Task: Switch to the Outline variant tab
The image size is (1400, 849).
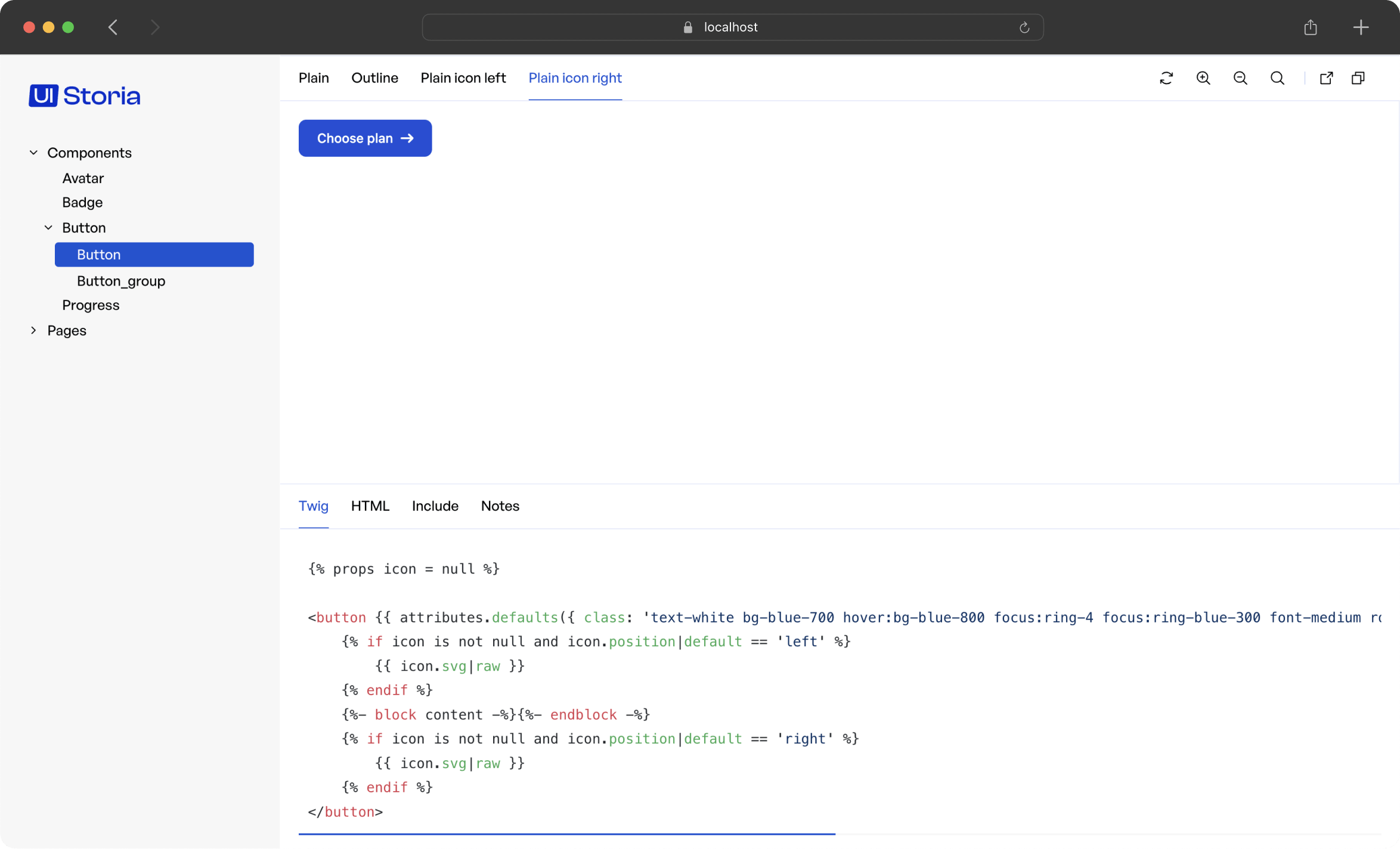Action: point(374,78)
